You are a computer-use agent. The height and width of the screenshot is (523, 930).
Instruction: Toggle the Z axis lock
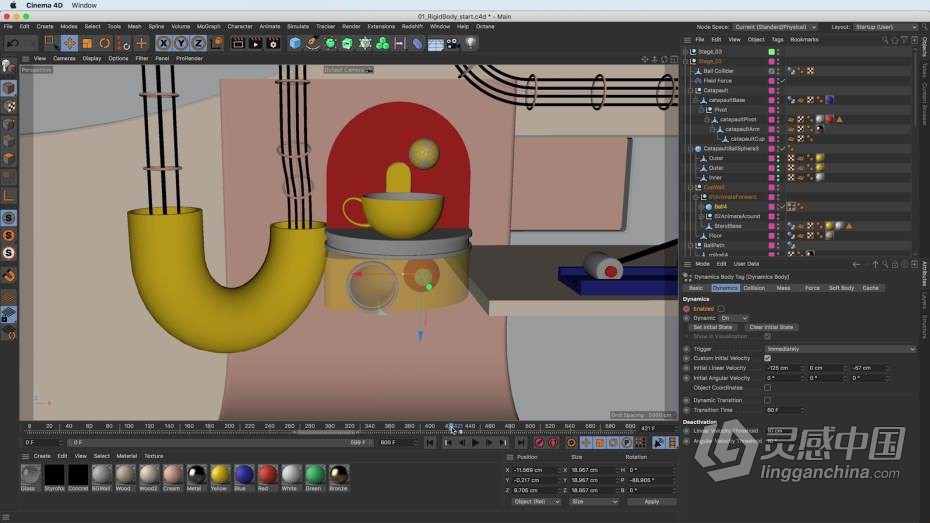pos(198,43)
